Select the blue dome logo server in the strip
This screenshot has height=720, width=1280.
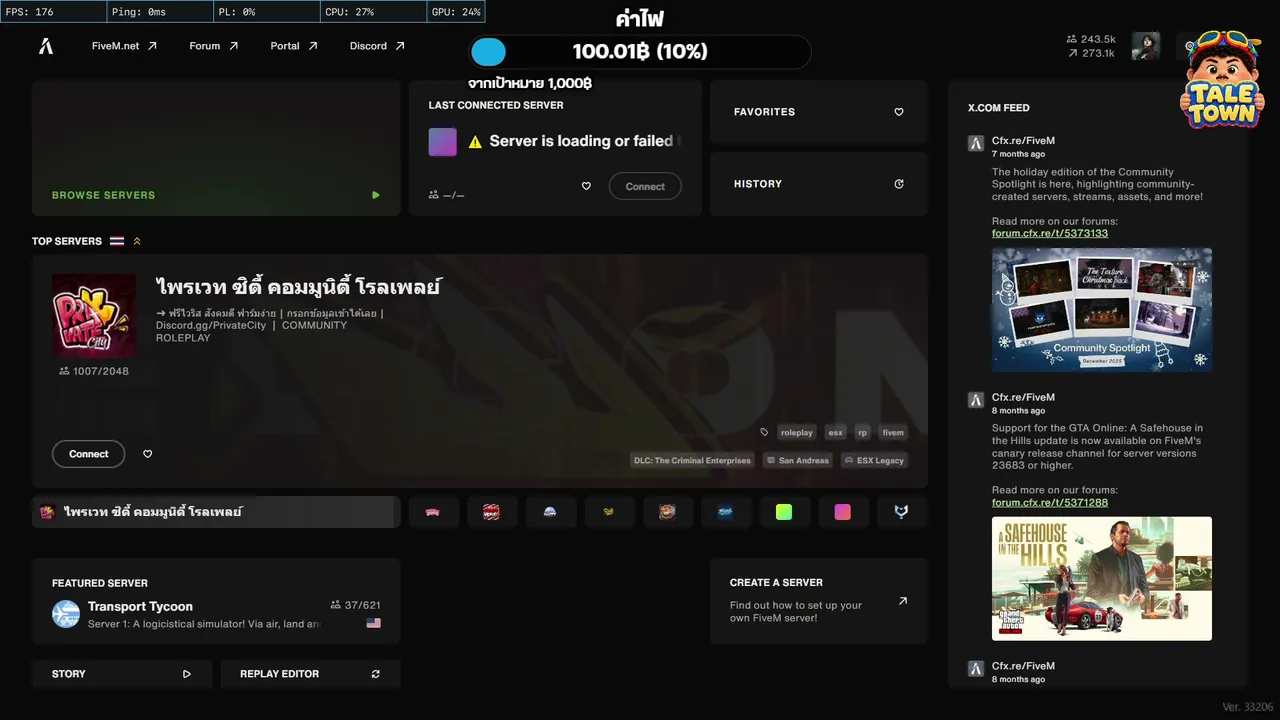click(x=550, y=512)
